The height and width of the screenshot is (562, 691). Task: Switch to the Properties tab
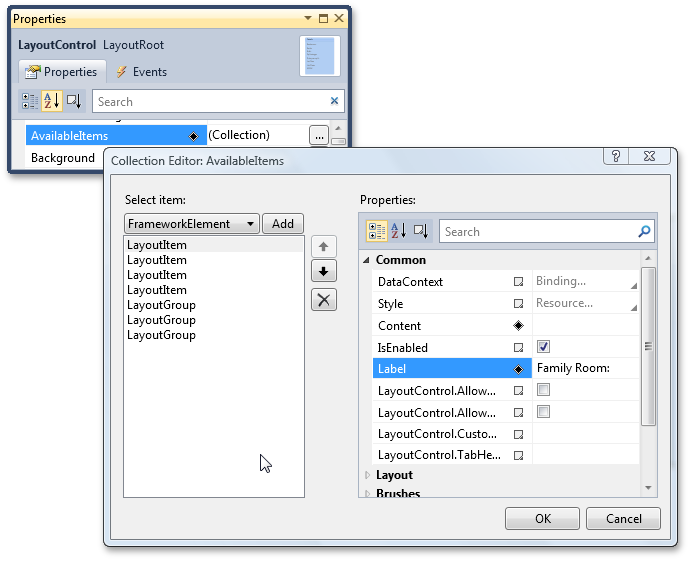point(61,72)
